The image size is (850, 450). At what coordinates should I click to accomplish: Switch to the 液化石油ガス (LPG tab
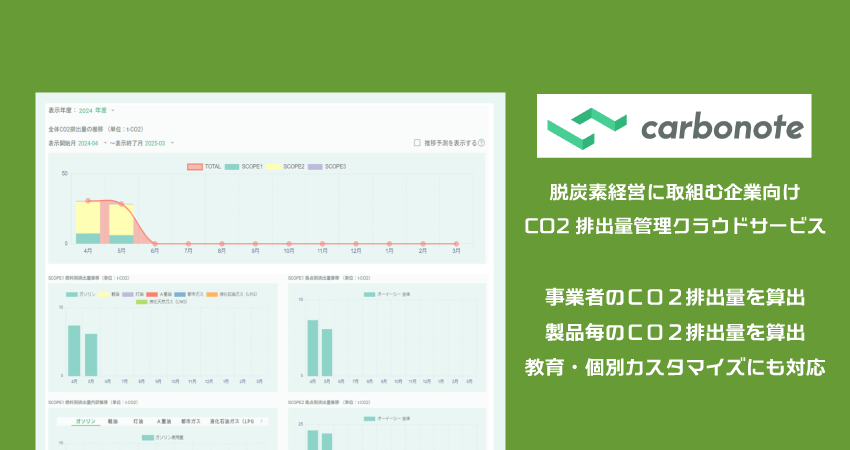click(x=232, y=421)
